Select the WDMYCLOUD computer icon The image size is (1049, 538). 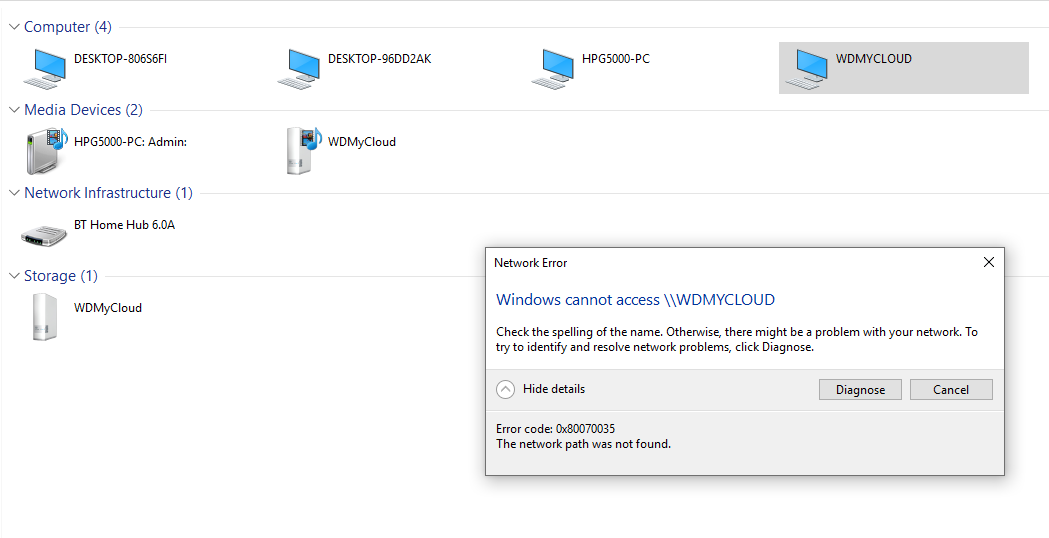click(x=807, y=69)
